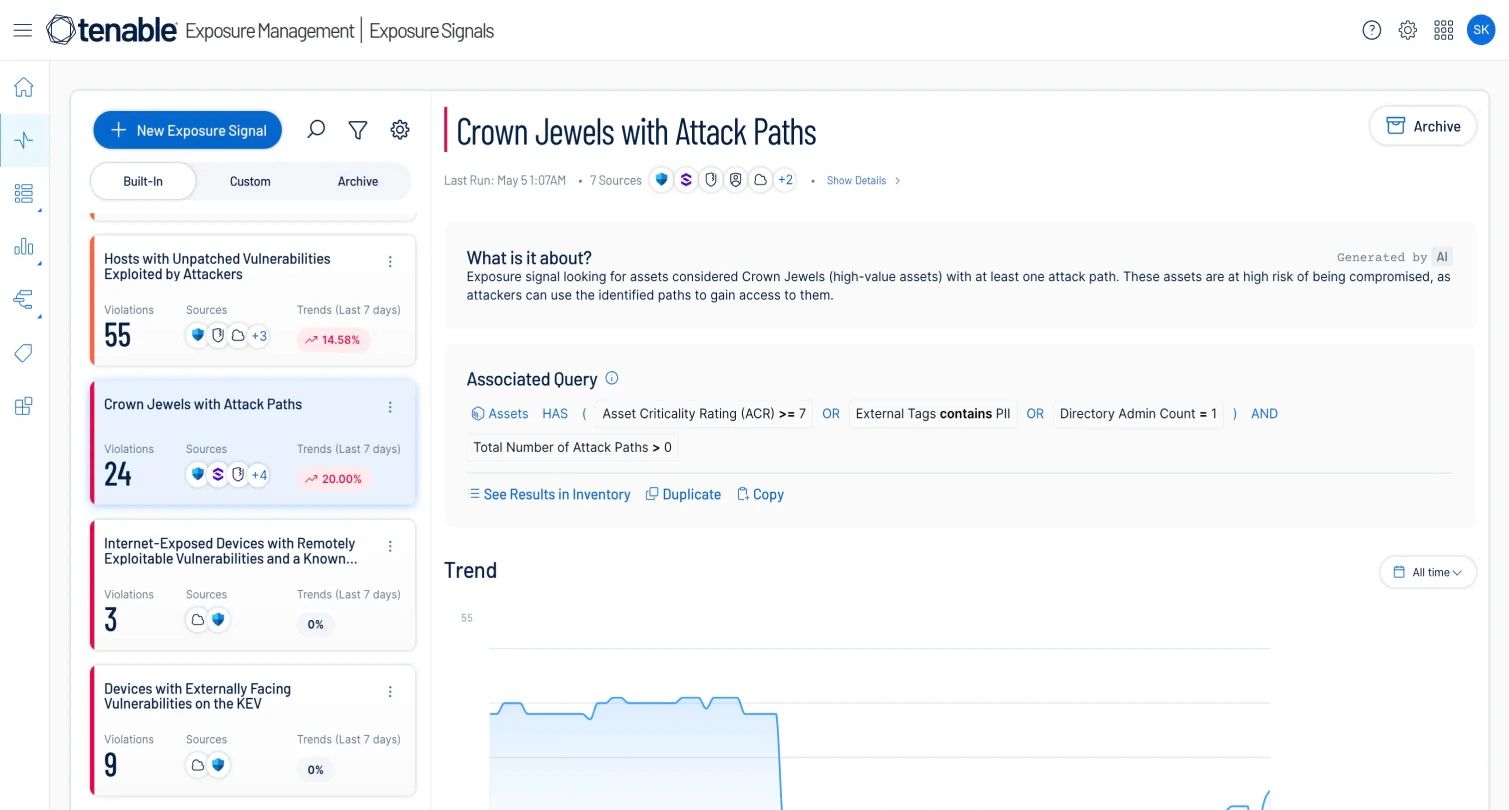Click the 55 violations count
This screenshot has height=810, width=1509.
click(118, 335)
